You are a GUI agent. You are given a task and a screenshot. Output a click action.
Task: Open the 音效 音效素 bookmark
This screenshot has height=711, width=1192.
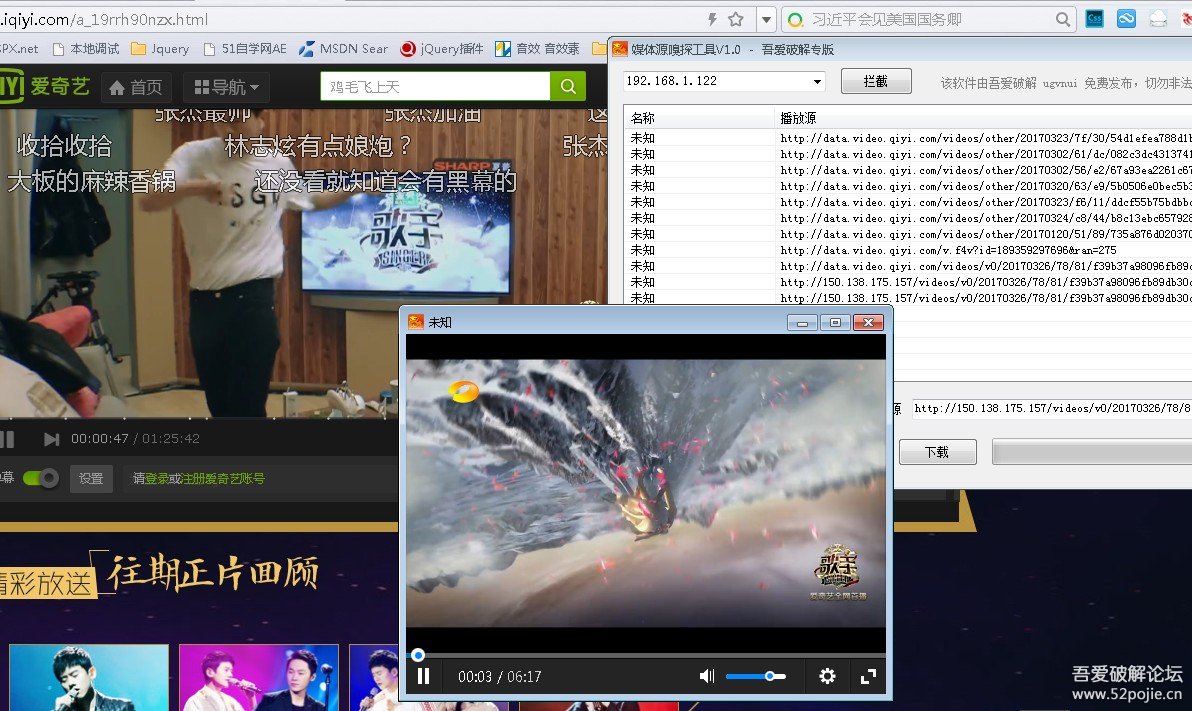coord(537,49)
